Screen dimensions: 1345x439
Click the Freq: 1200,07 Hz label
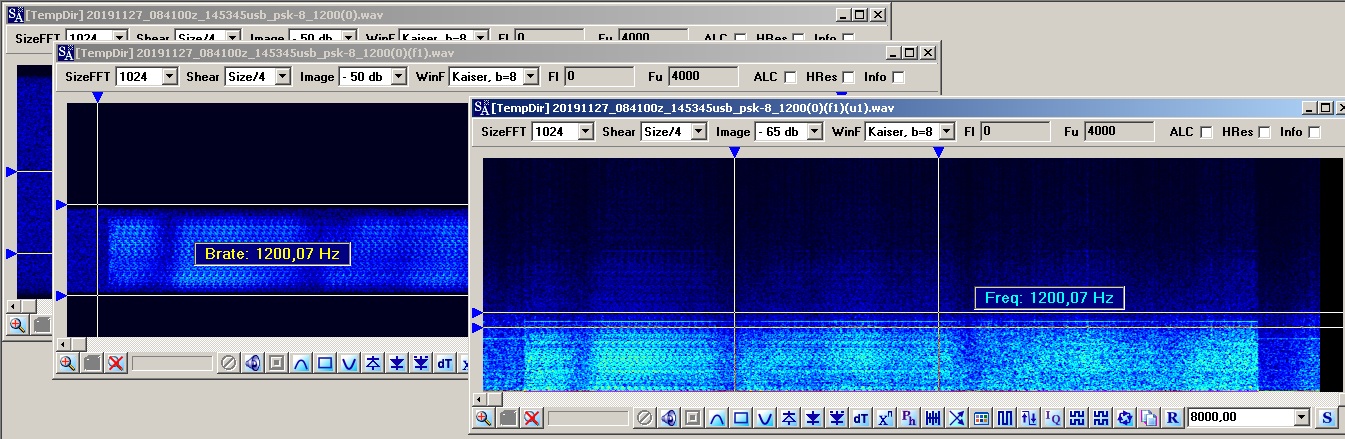[1049, 297]
